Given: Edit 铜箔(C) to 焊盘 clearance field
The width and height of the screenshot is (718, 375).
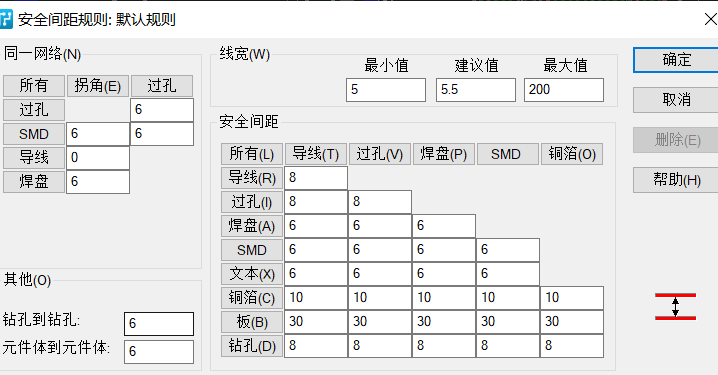Looking at the screenshot, I should [444, 298].
